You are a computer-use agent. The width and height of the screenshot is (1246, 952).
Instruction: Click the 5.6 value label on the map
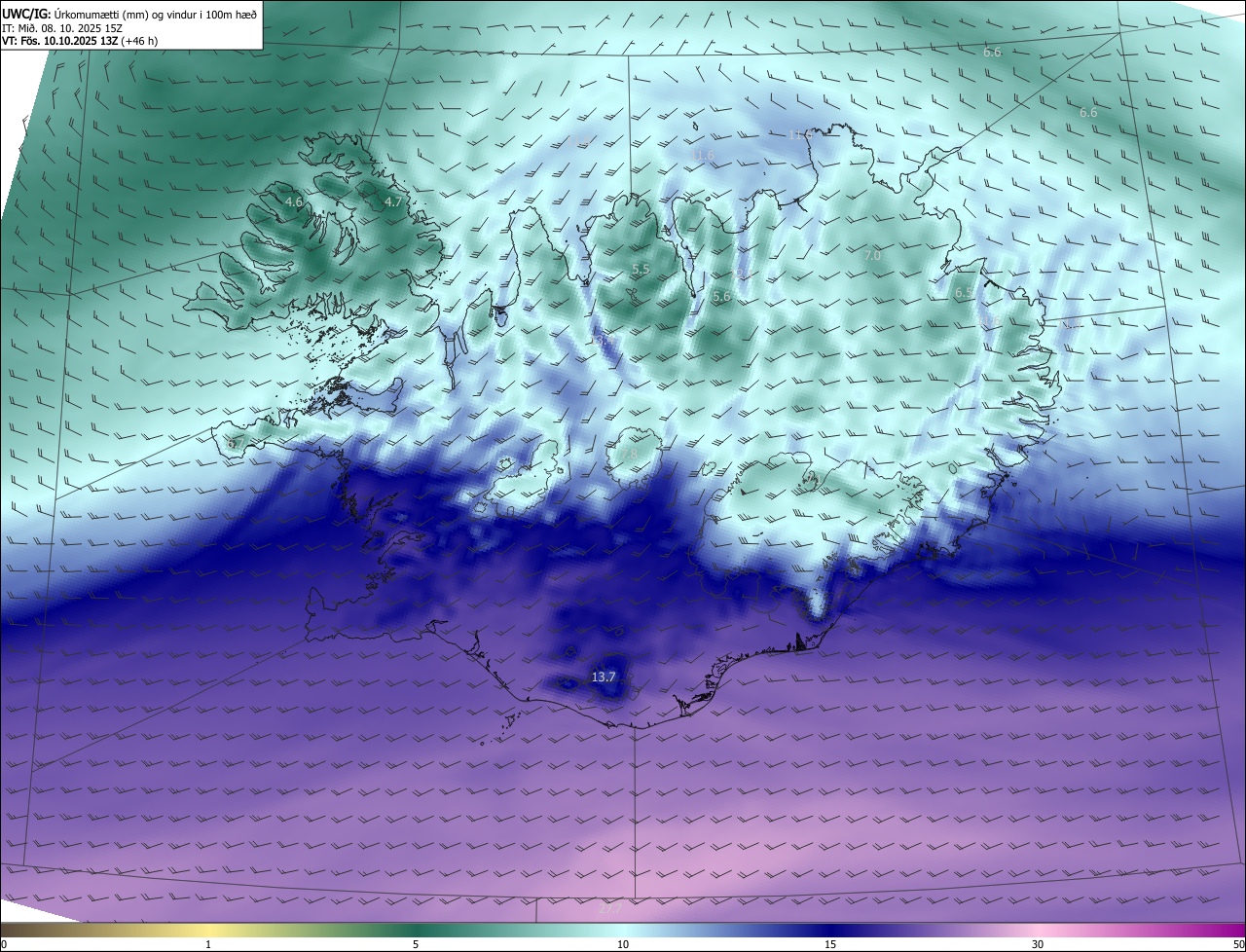pyautogui.click(x=721, y=296)
